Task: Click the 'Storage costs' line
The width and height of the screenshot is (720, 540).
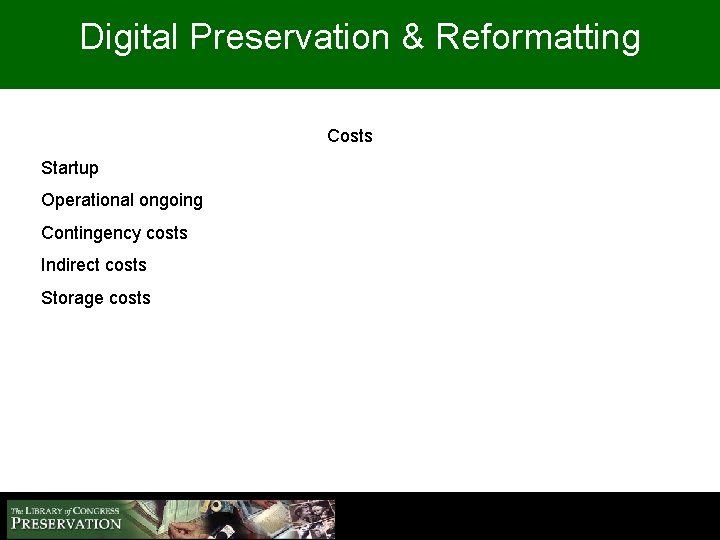Action: coord(96,298)
